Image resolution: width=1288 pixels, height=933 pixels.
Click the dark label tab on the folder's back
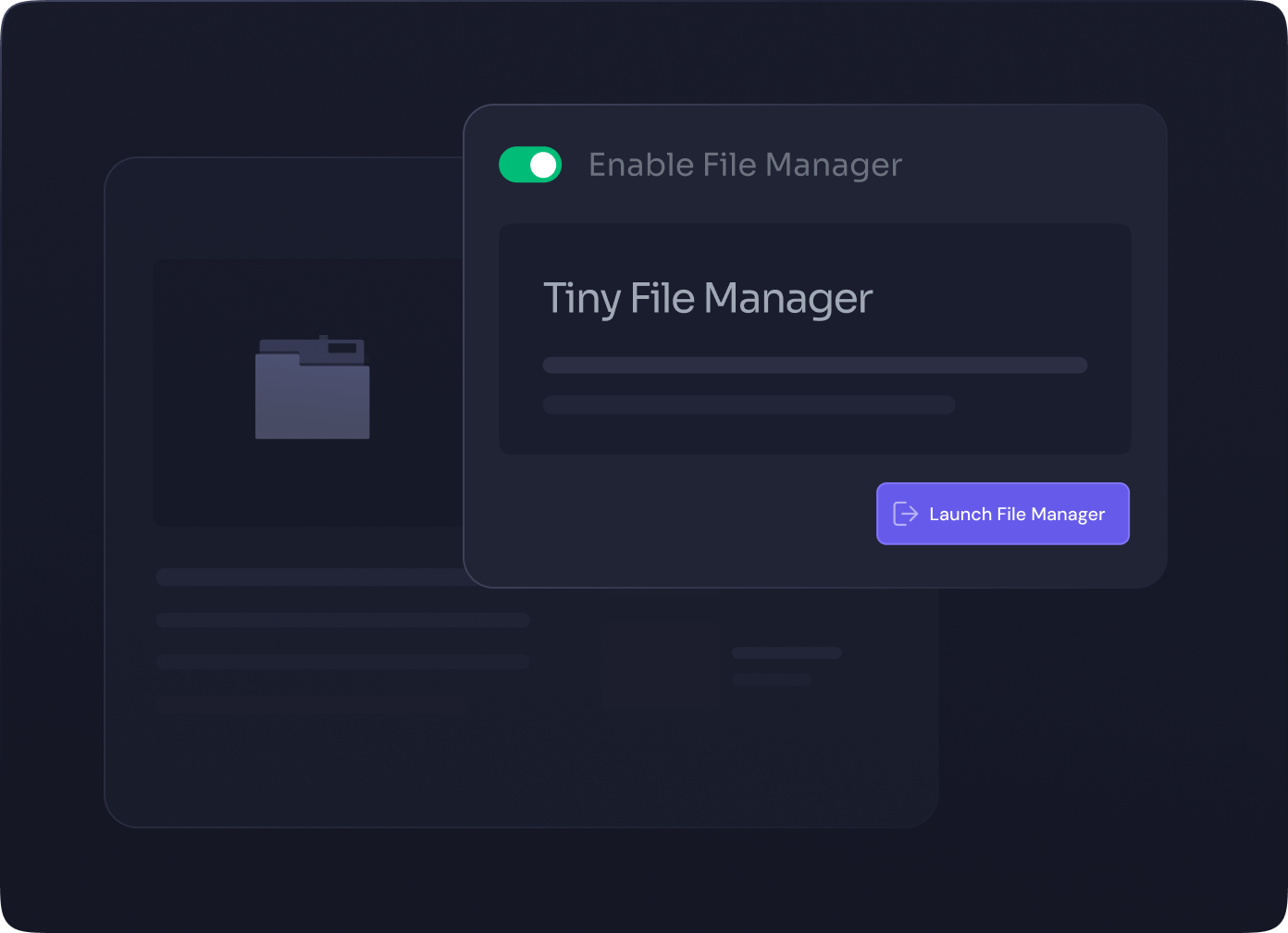341,348
